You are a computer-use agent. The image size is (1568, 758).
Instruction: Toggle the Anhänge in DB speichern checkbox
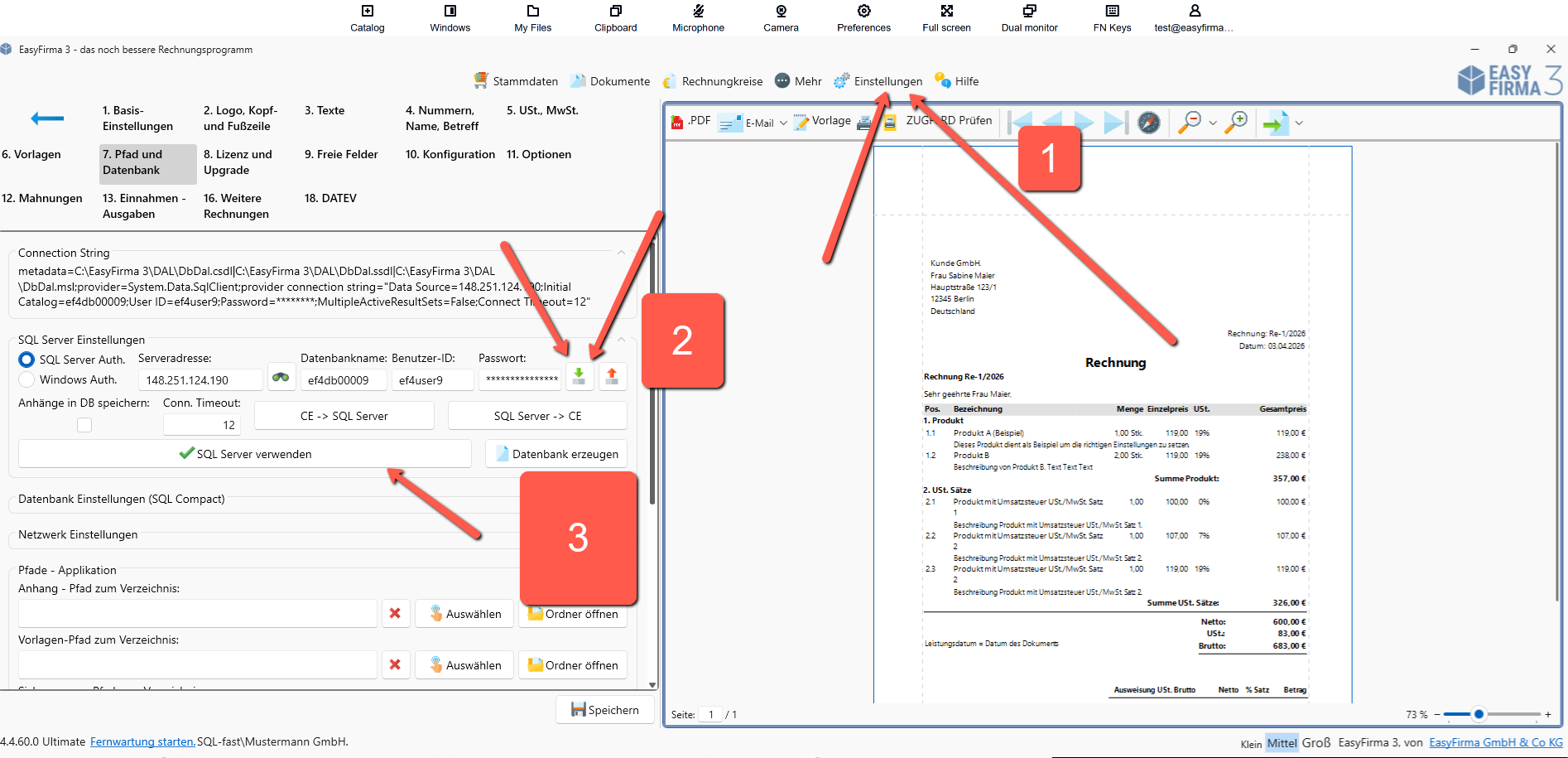tap(84, 425)
